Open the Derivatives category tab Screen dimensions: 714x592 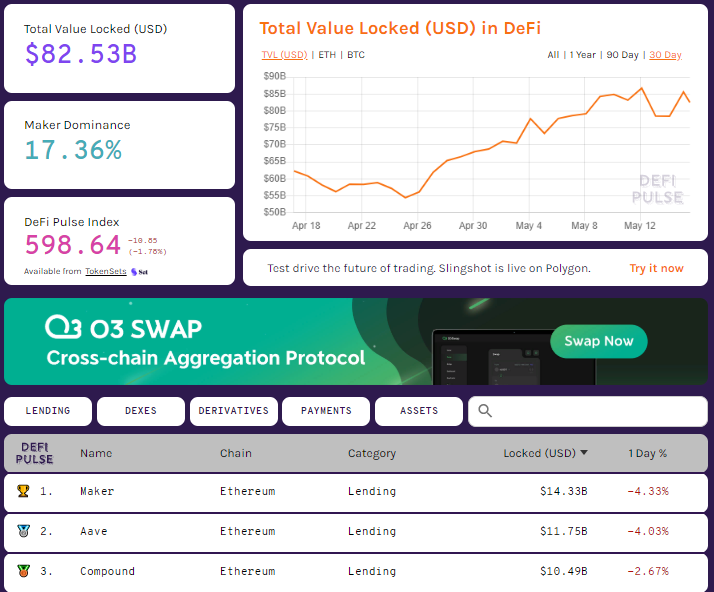click(x=234, y=411)
